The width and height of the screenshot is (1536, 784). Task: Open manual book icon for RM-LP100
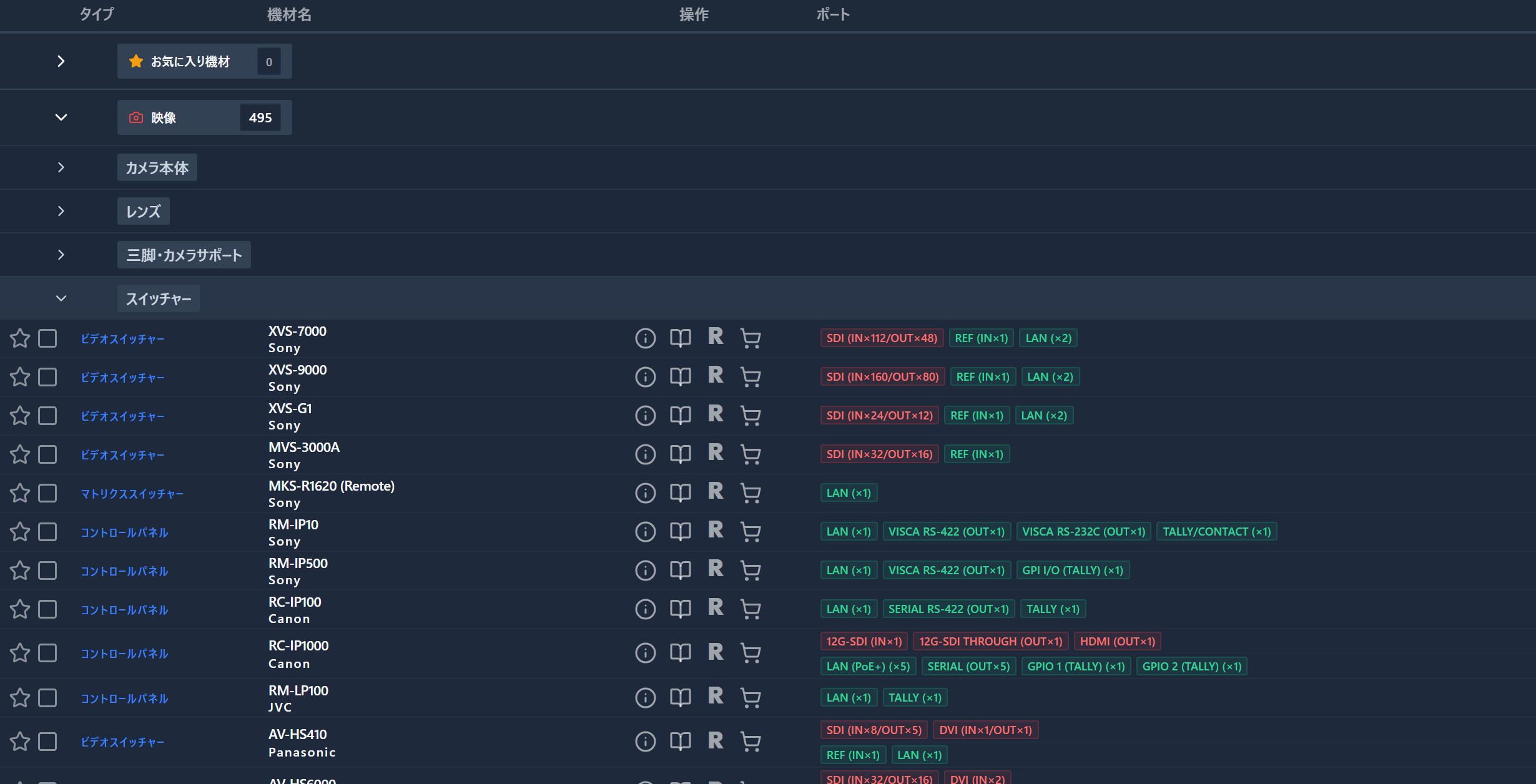click(680, 698)
